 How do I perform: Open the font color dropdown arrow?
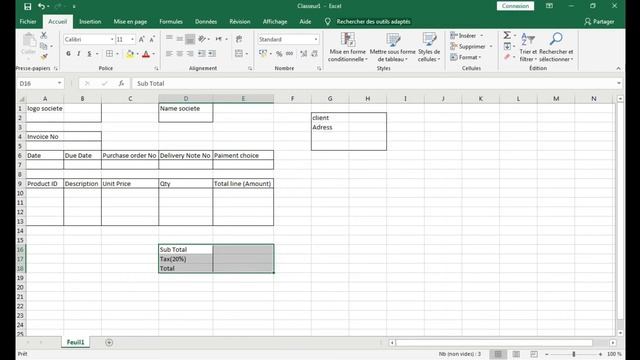tap(154, 53)
